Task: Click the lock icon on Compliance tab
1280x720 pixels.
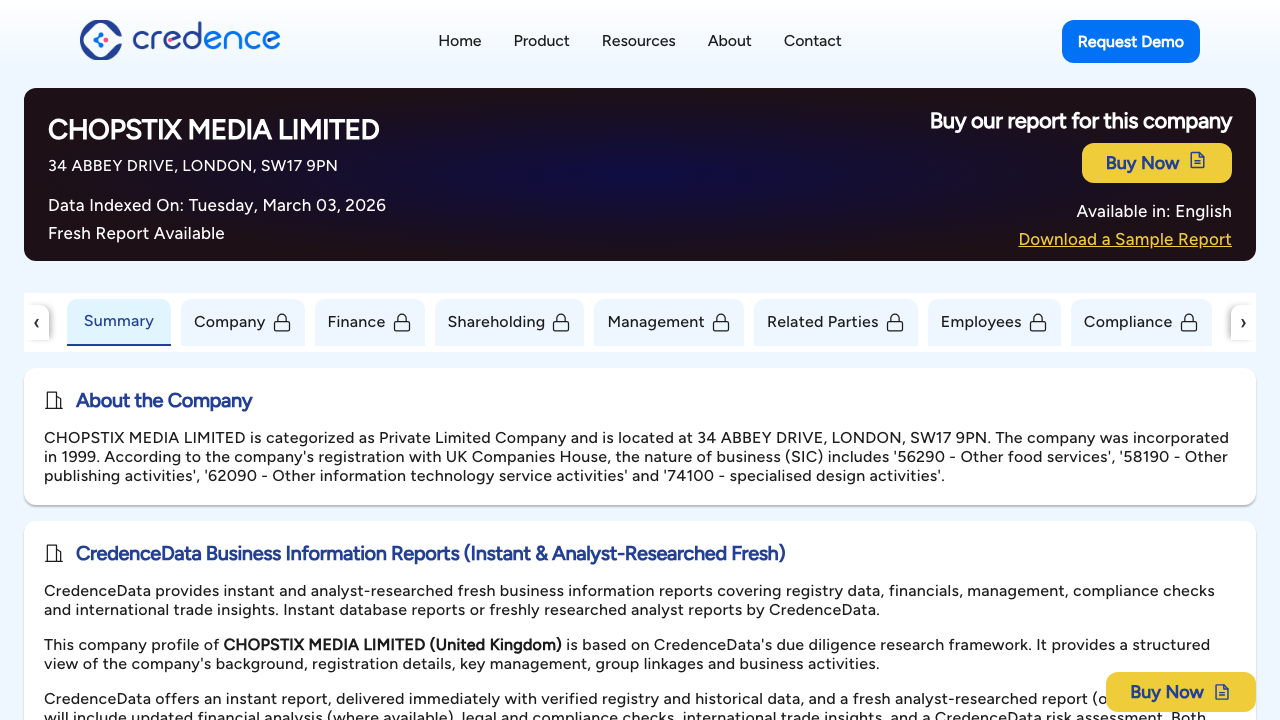Action: 1189,322
